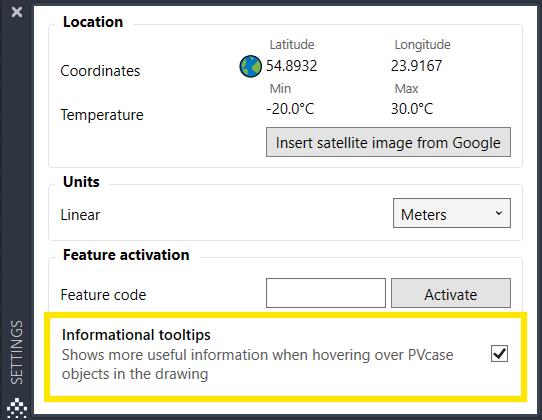Viewport: 542px width, 420px height.
Task: Click the Linear label in Units
Action: (80, 215)
